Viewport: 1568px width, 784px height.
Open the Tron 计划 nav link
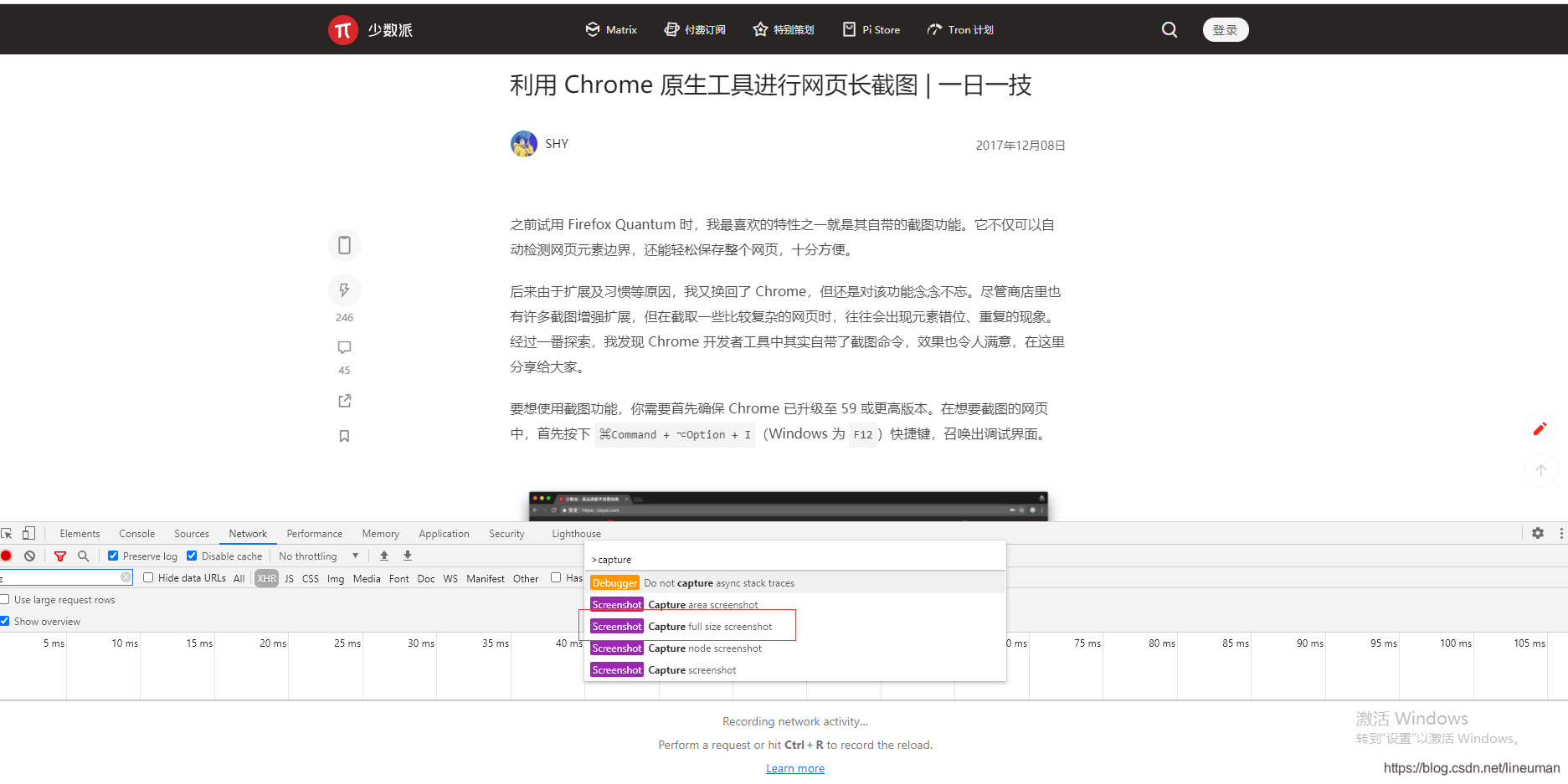pos(960,30)
